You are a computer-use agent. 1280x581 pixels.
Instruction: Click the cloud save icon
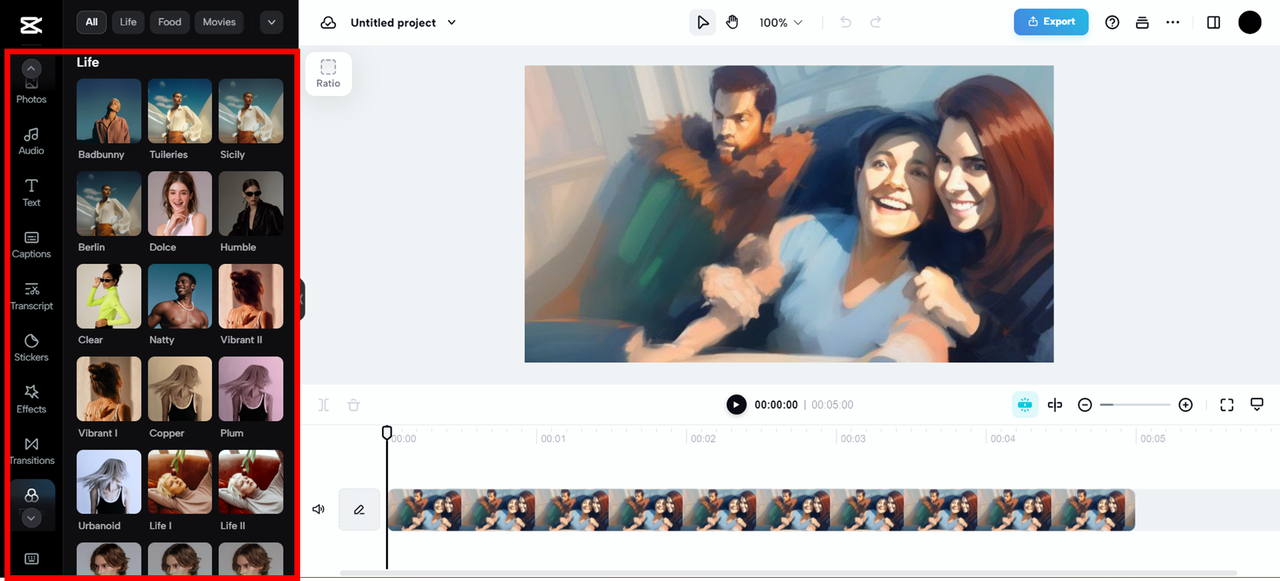pyautogui.click(x=328, y=22)
